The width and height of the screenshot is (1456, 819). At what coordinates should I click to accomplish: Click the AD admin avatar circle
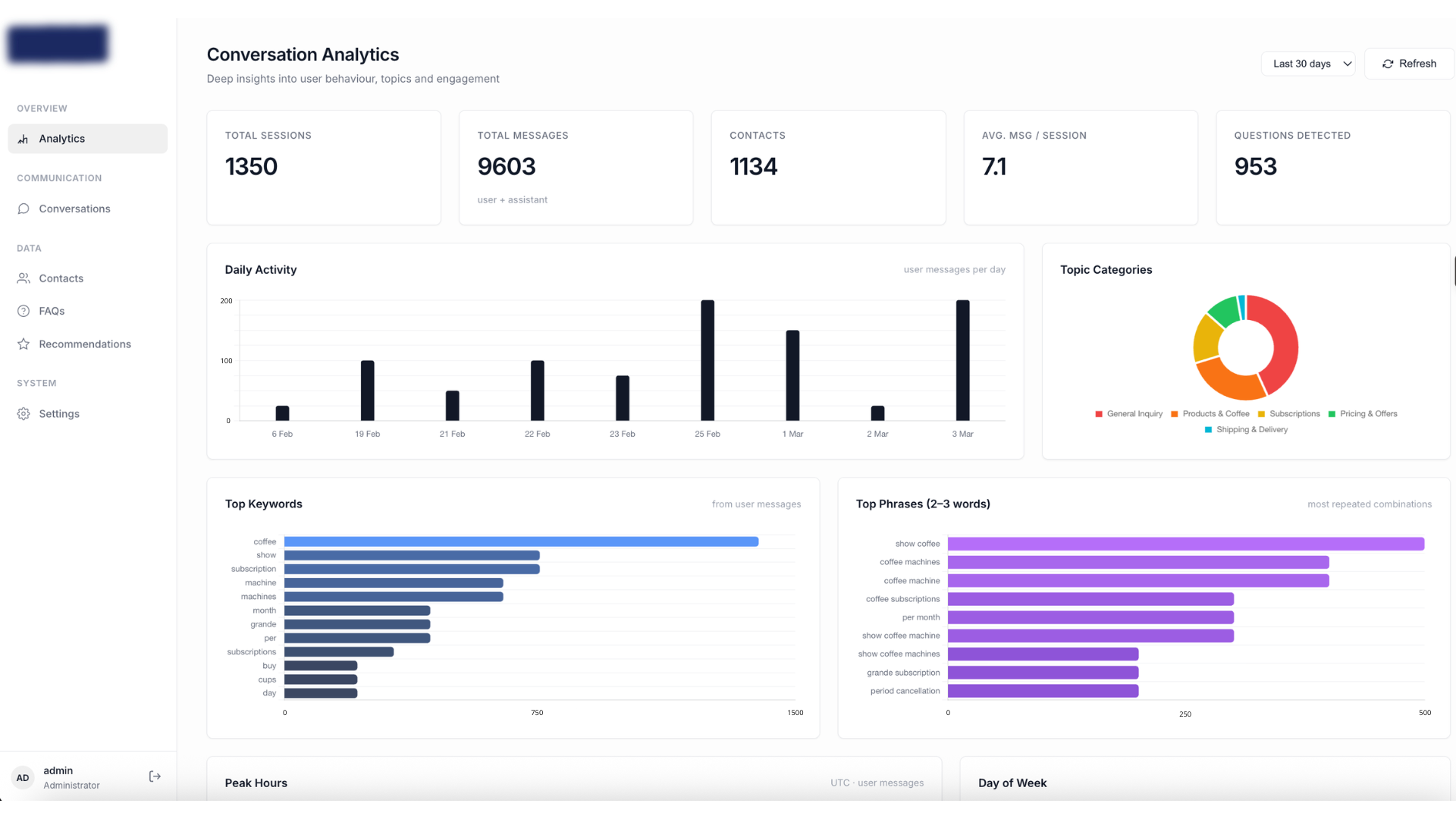click(23, 778)
